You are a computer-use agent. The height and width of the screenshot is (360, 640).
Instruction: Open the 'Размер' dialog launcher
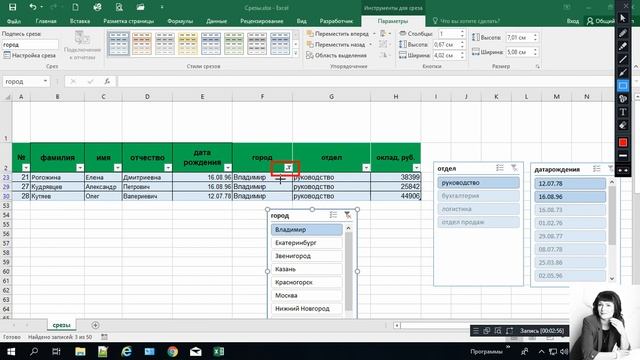(x=538, y=66)
